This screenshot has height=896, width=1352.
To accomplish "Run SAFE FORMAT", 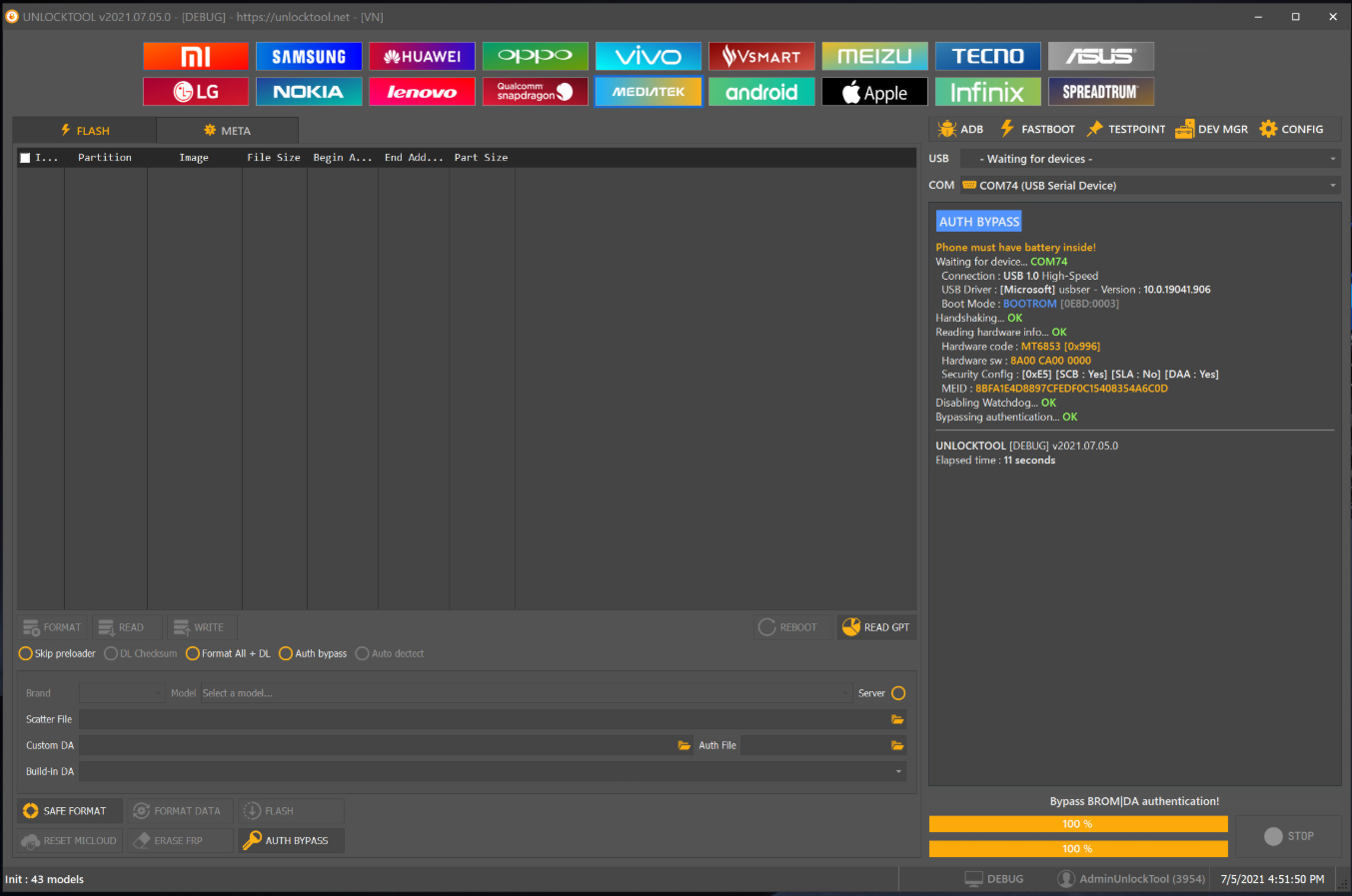I will (68, 811).
